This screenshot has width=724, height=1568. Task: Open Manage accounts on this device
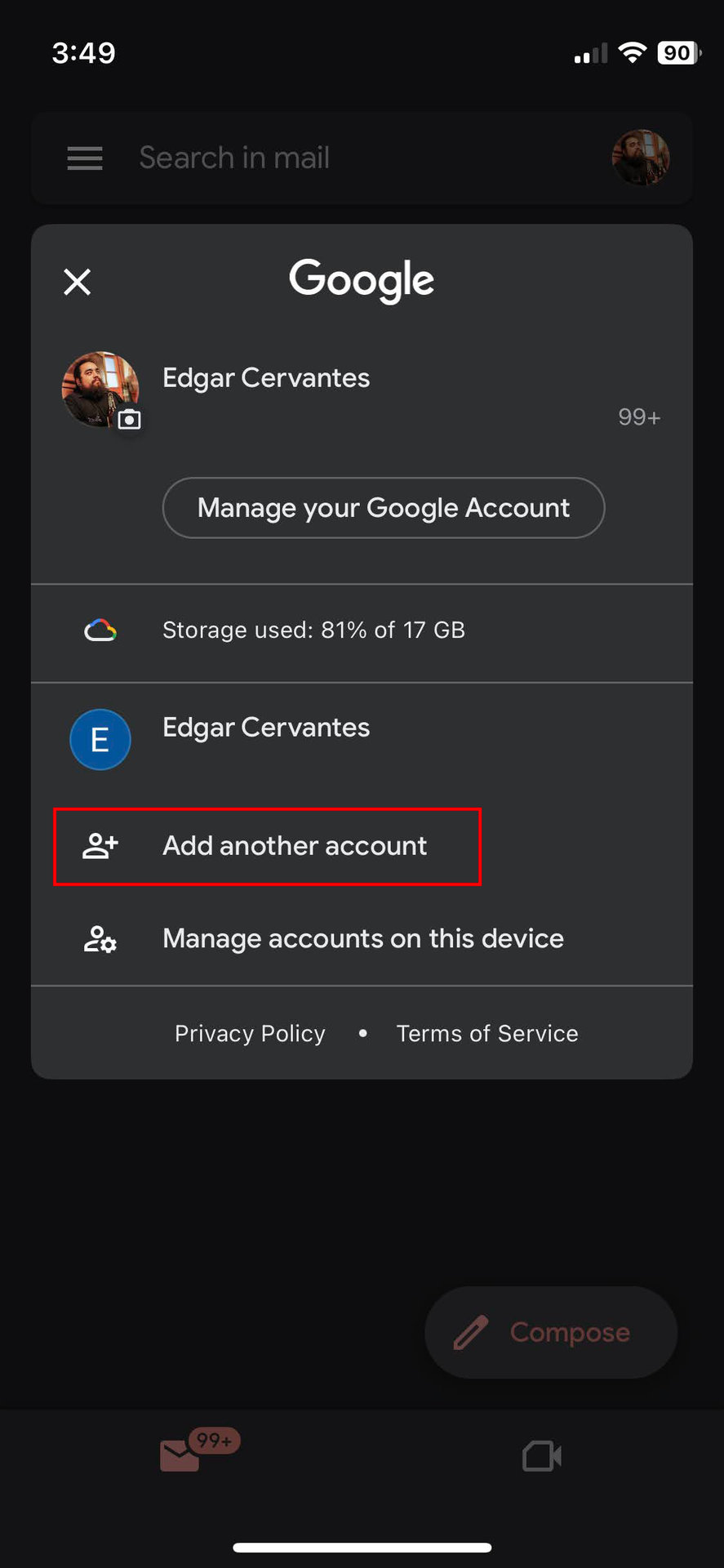pos(363,939)
